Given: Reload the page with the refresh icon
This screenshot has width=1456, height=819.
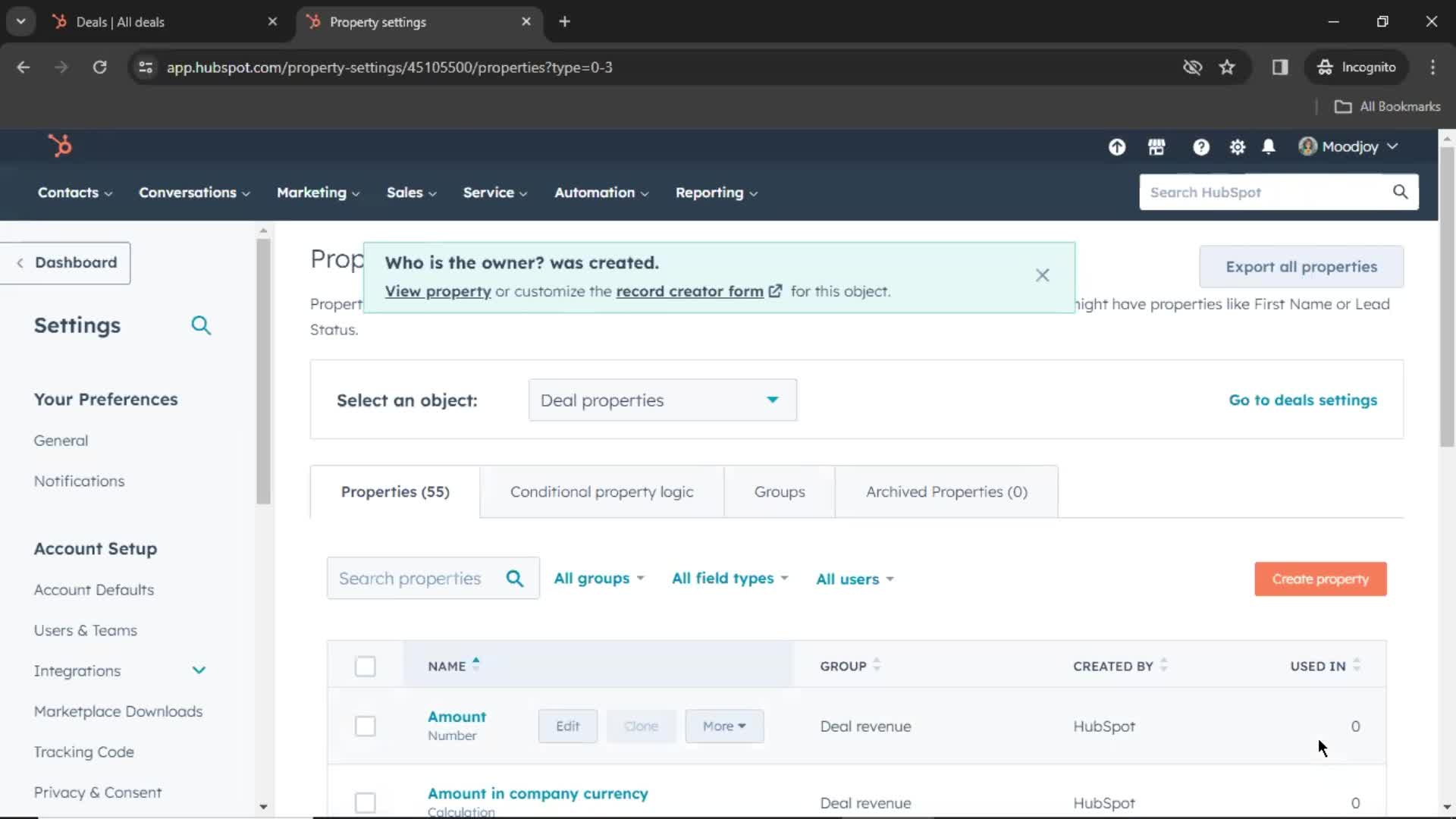Looking at the screenshot, I should pyautogui.click(x=99, y=67).
